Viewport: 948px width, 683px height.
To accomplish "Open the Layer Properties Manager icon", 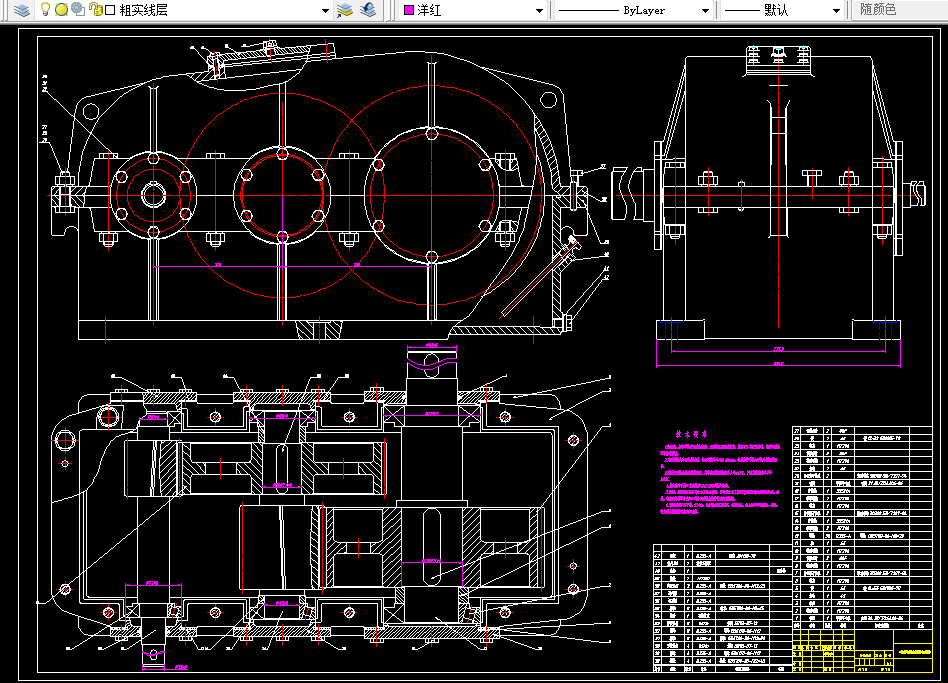I will tap(22, 10).
